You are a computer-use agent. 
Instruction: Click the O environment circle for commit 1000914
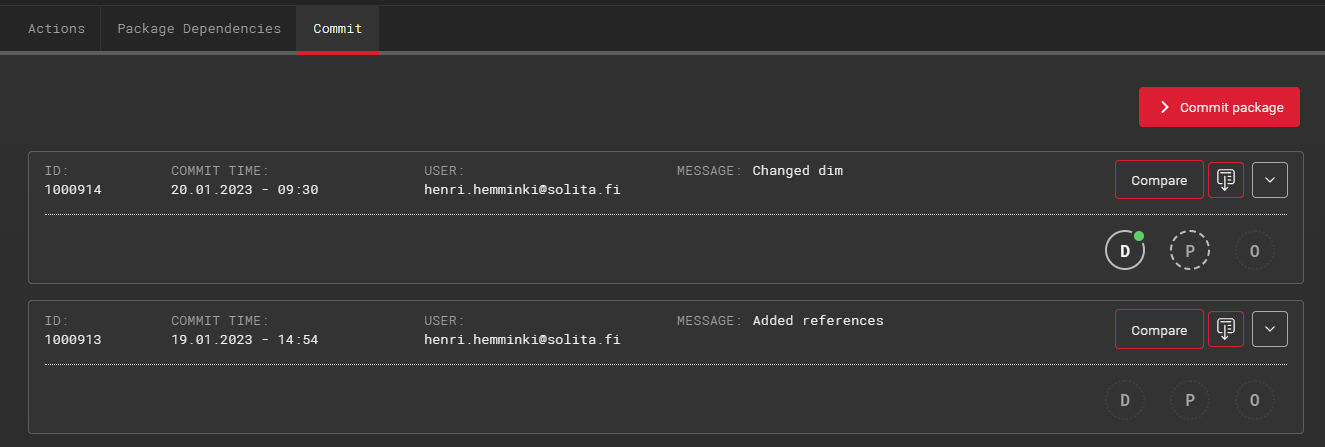point(1254,250)
